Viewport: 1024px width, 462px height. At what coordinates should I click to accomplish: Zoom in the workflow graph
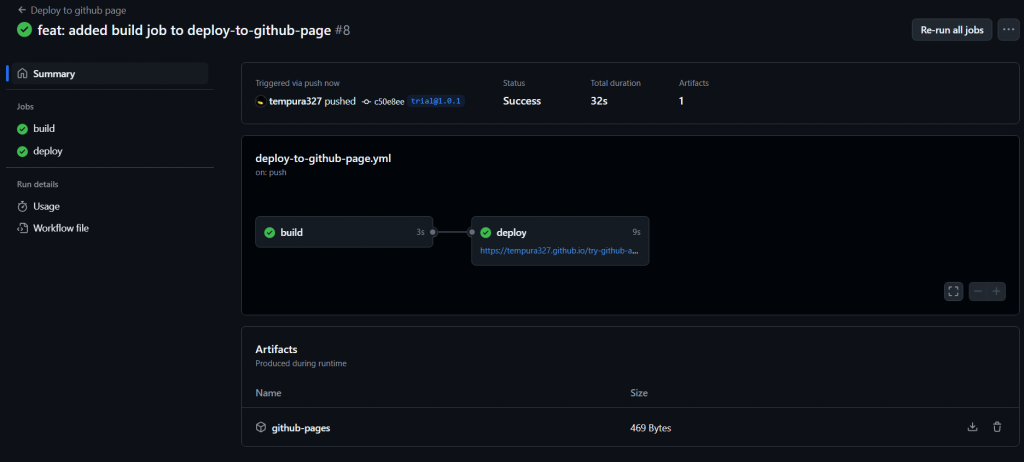coord(997,291)
